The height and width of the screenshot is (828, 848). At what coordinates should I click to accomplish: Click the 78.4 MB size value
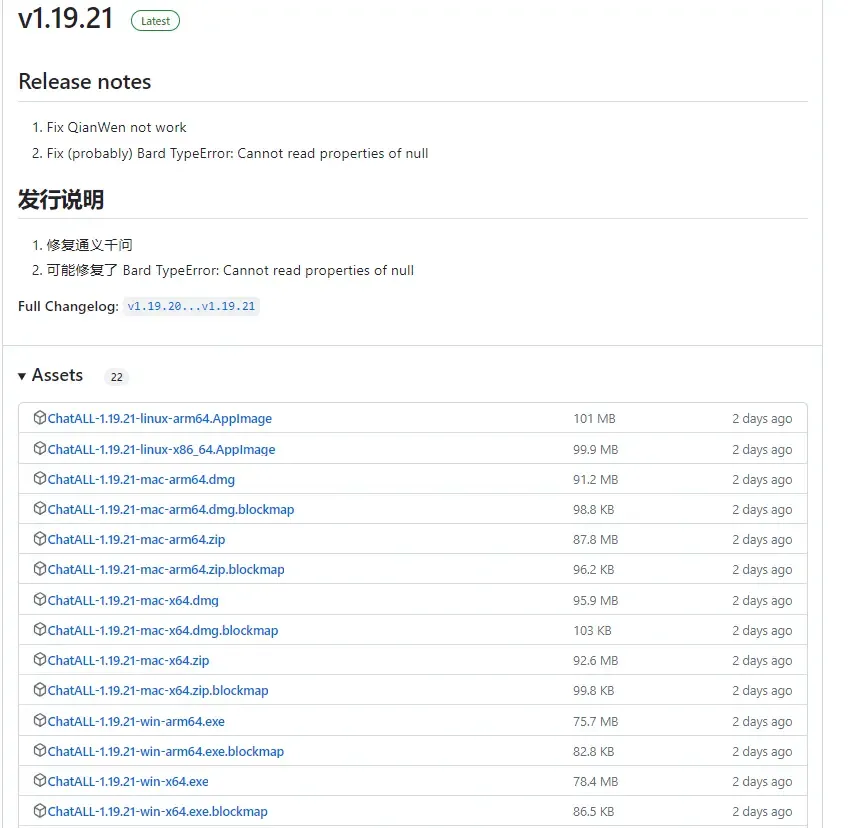tap(595, 781)
